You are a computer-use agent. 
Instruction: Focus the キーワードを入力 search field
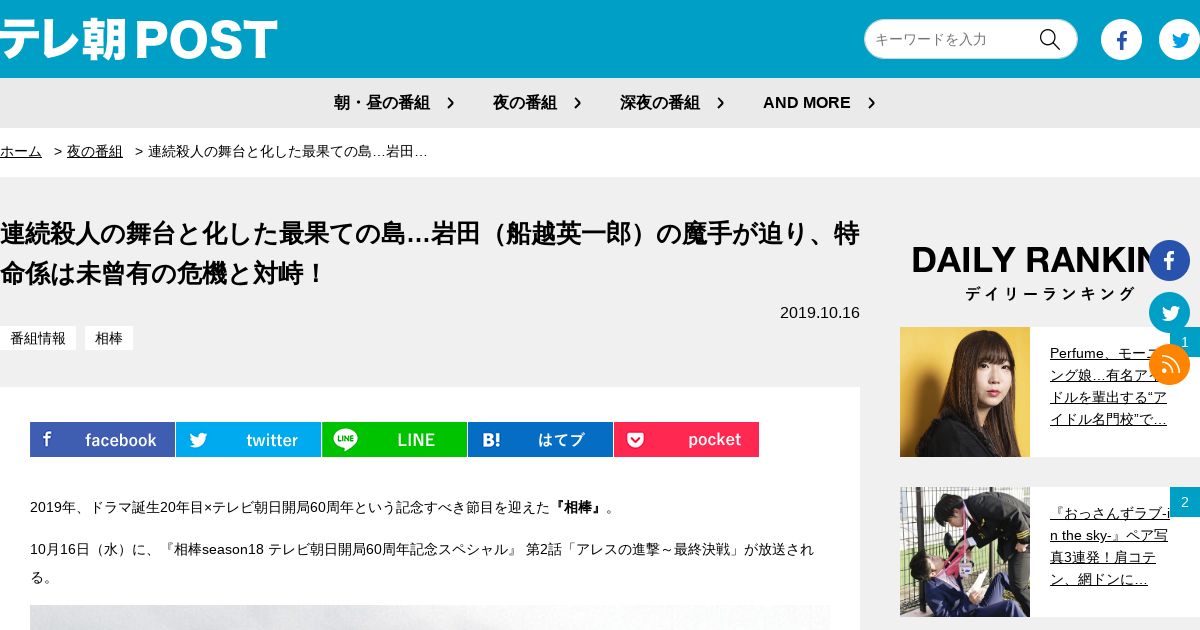pyautogui.click(x=950, y=39)
